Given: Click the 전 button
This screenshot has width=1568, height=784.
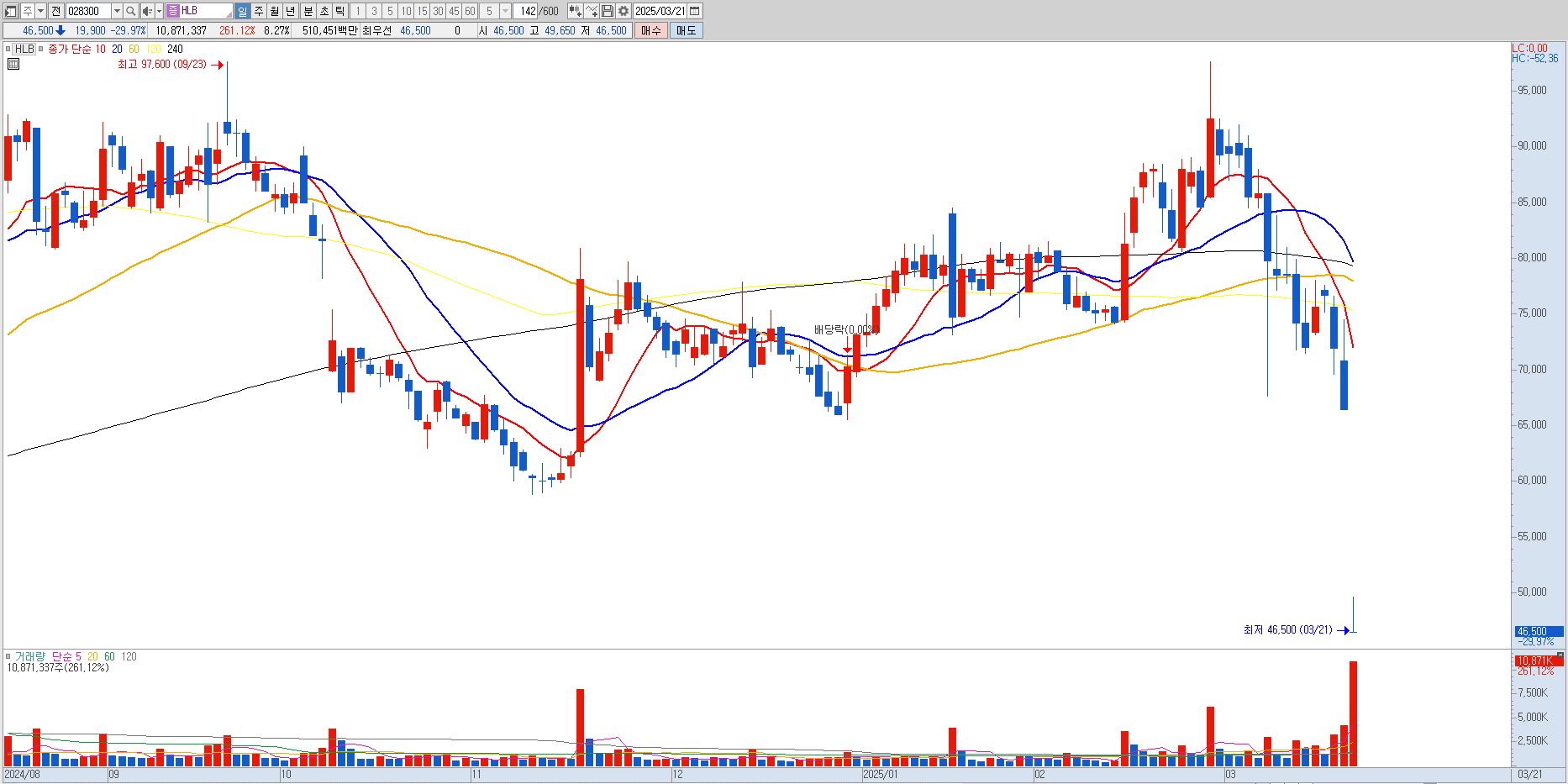Looking at the screenshot, I should point(55,11).
